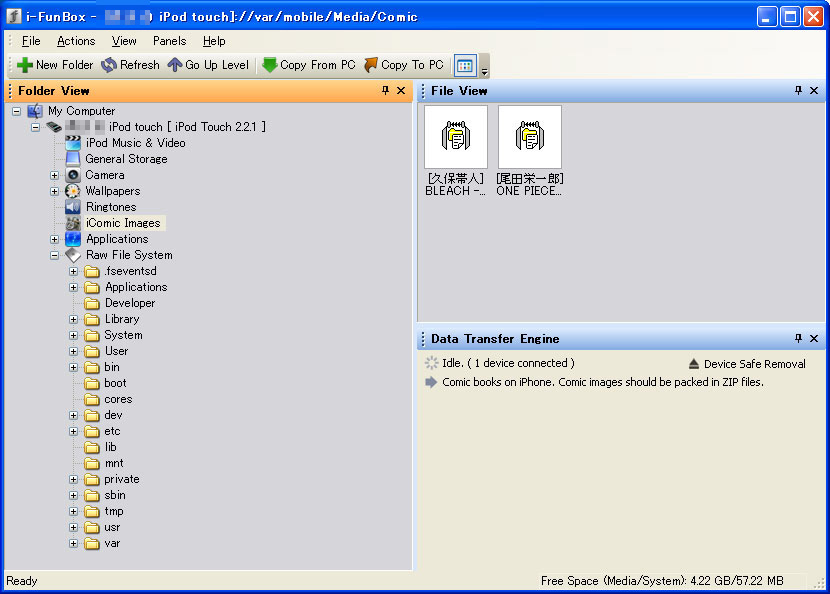Select the Applications app store icon
This screenshot has width=830, height=594.
[x=73, y=239]
